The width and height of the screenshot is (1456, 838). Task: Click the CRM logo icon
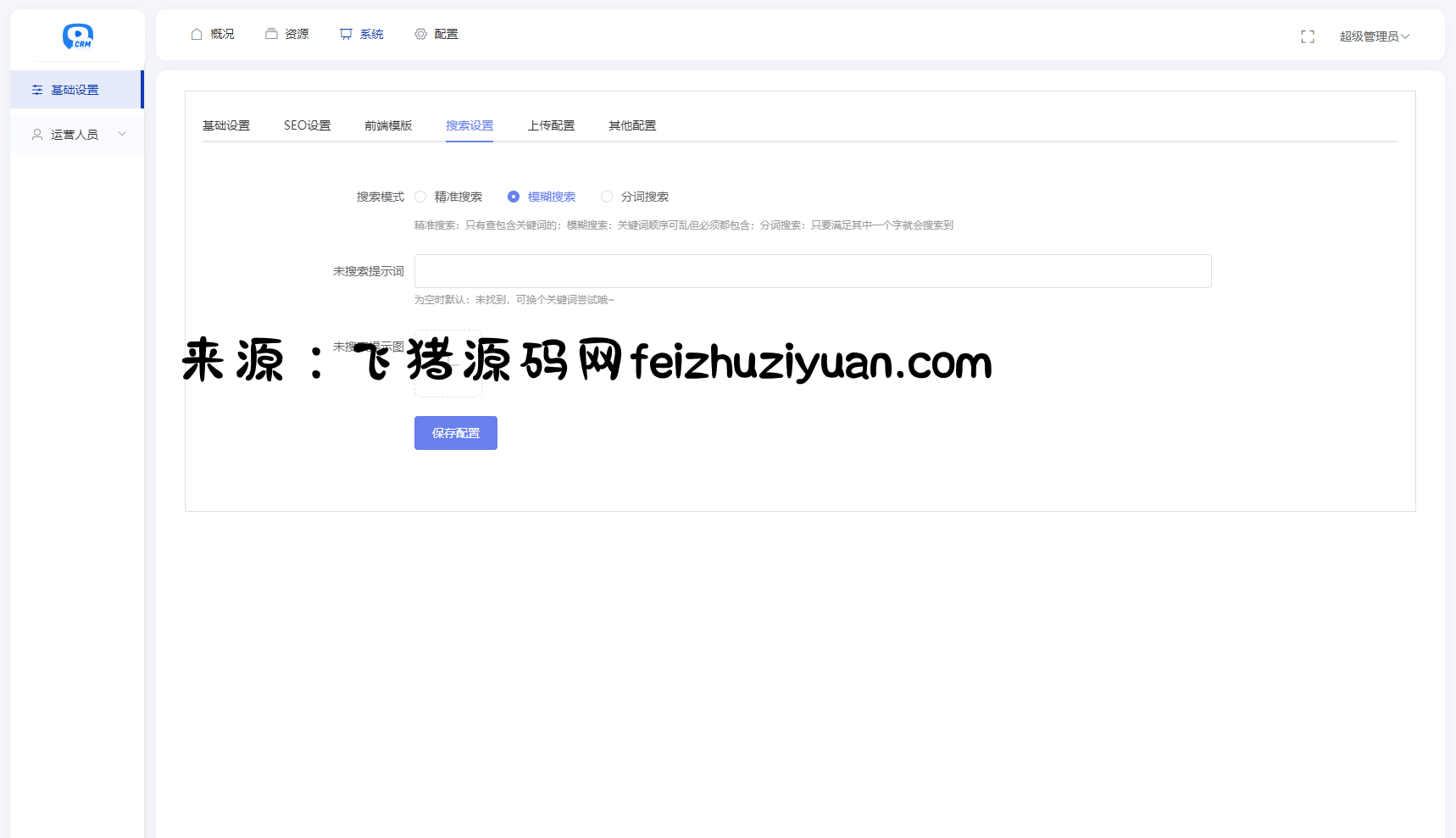click(77, 36)
